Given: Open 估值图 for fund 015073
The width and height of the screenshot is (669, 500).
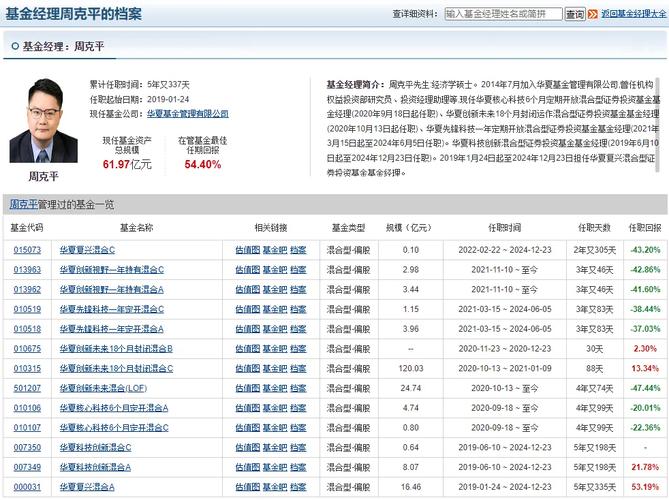Looking at the screenshot, I should (247, 250).
